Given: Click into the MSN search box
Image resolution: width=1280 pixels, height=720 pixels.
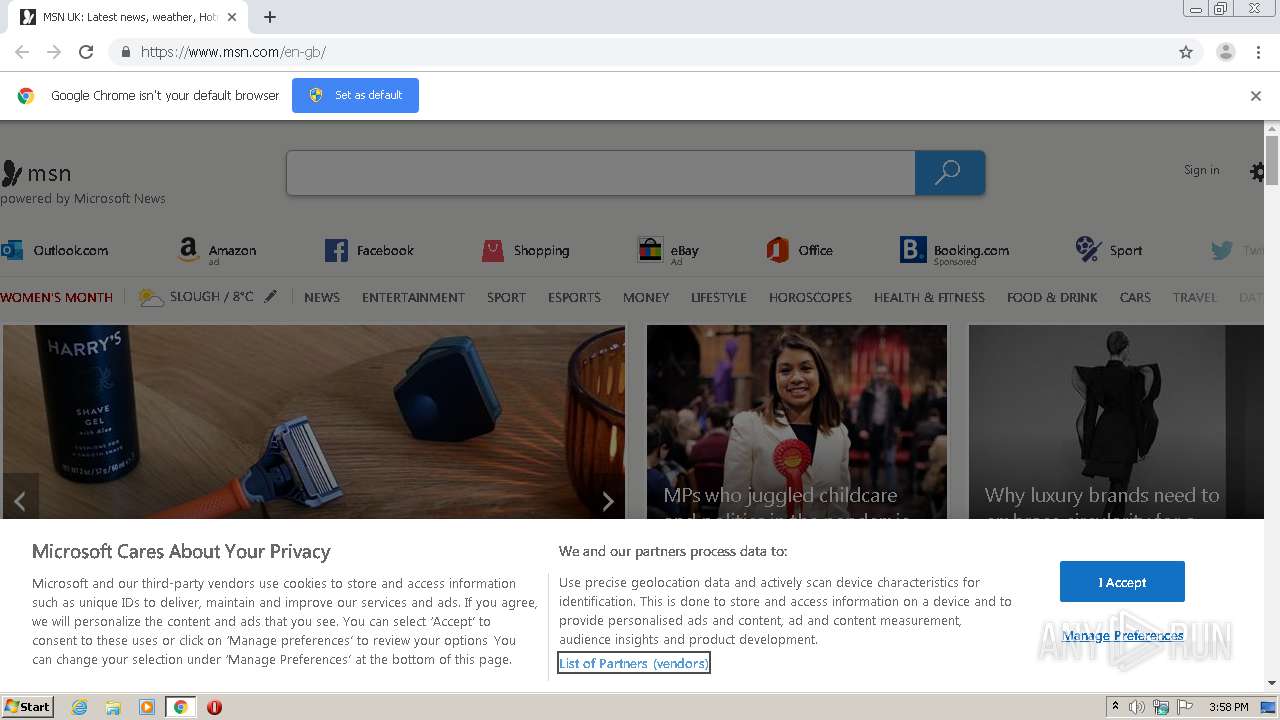Looking at the screenshot, I should 600,173.
